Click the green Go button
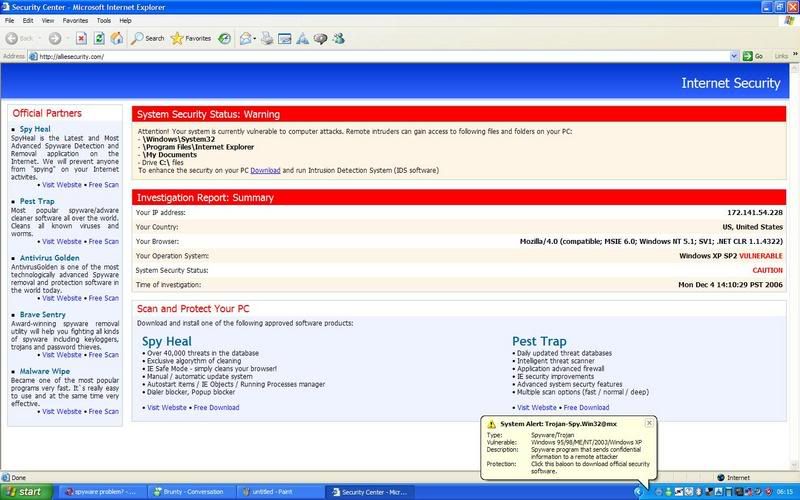800x500 pixels. 753,56
